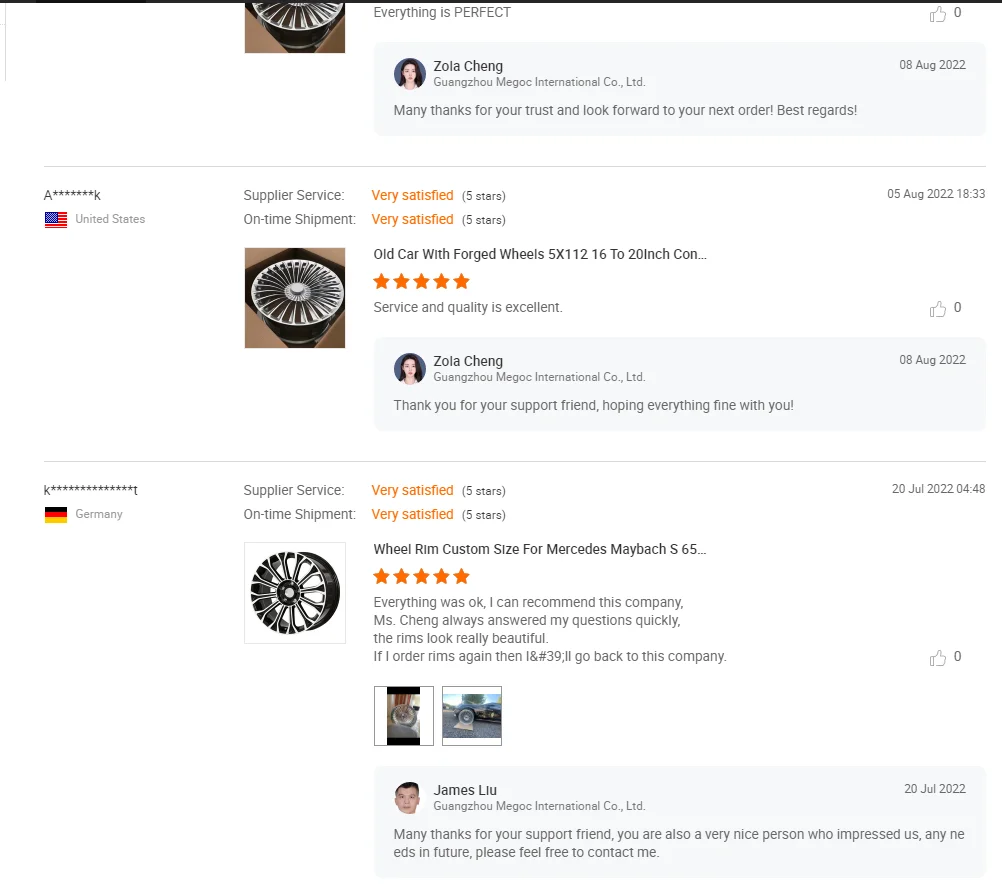This screenshot has width=1002, height=891.
Task: Open black Maybach wheel rim product thumbnail
Action: pyautogui.click(x=295, y=593)
